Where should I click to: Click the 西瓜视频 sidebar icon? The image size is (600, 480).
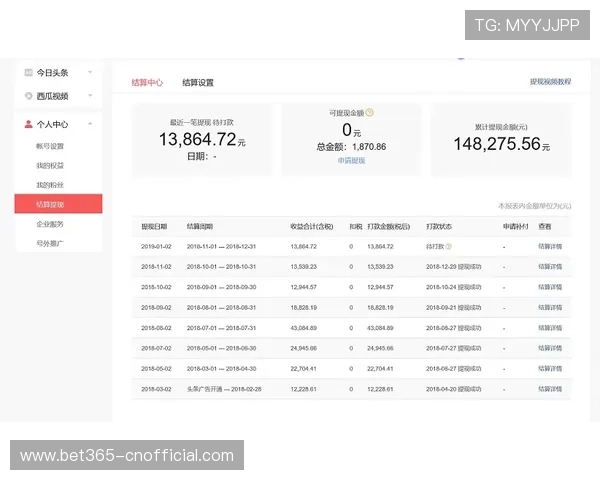click(29, 96)
